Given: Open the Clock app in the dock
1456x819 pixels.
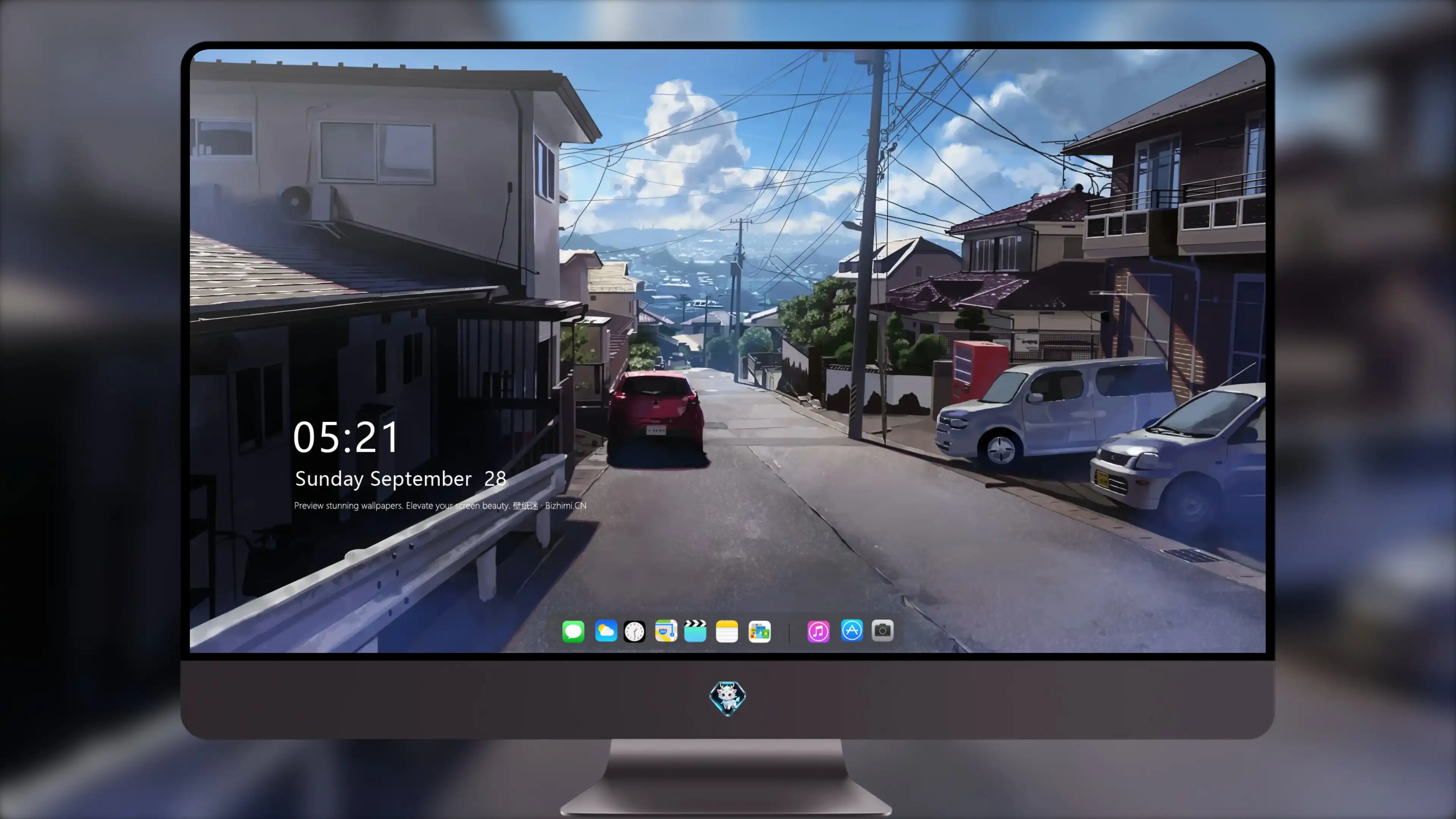Looking at the screenshot, I should pyautogui.click(x=634, y=631).
